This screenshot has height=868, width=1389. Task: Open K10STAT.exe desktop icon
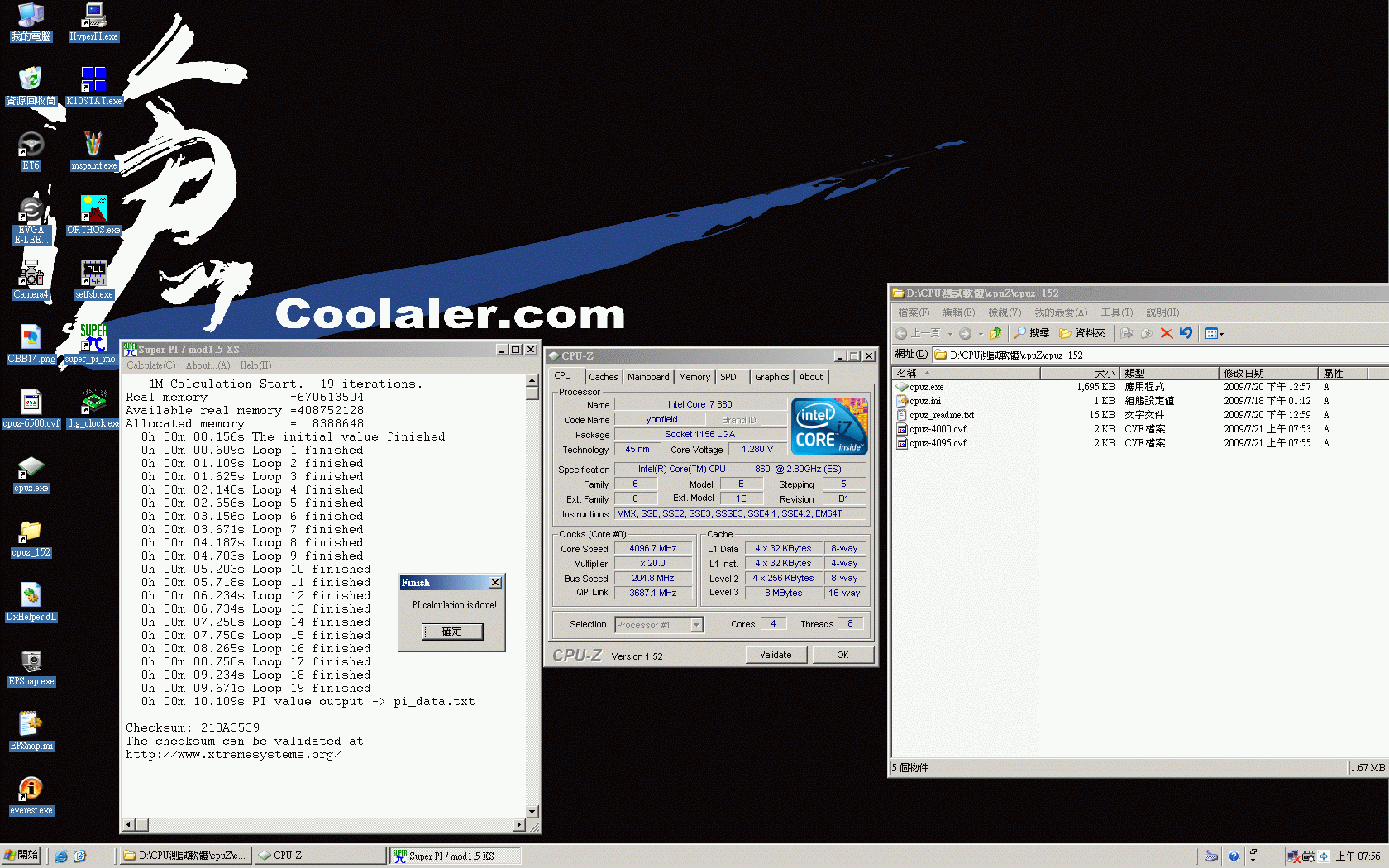93,86
